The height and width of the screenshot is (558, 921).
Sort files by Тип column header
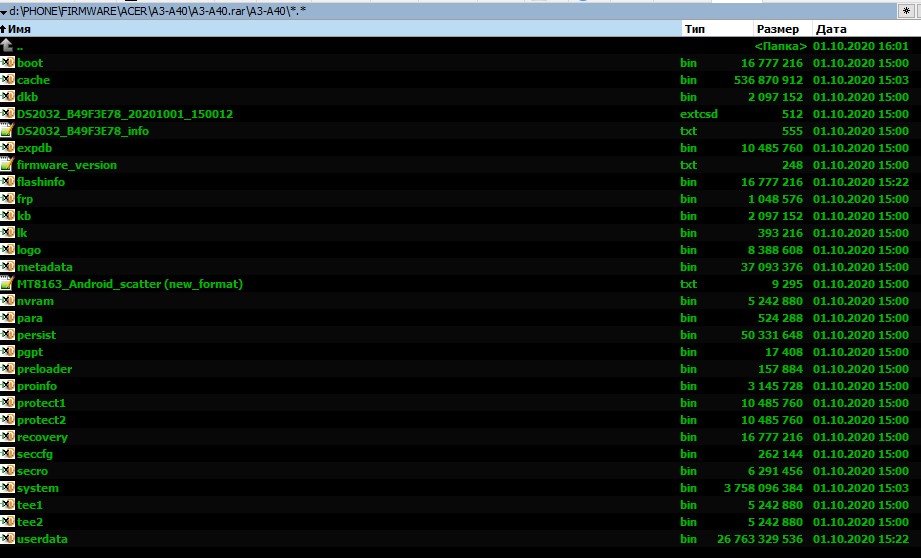(x=695, y=29)
